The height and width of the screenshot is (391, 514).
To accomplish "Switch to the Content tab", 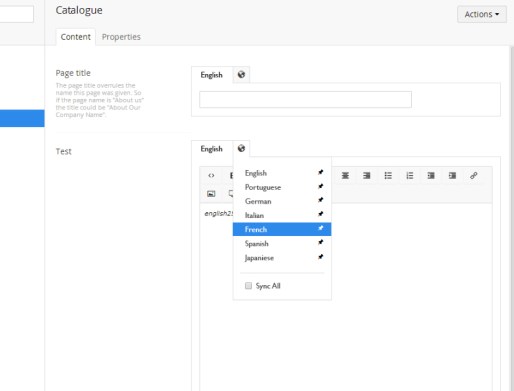I will point(76,37).
